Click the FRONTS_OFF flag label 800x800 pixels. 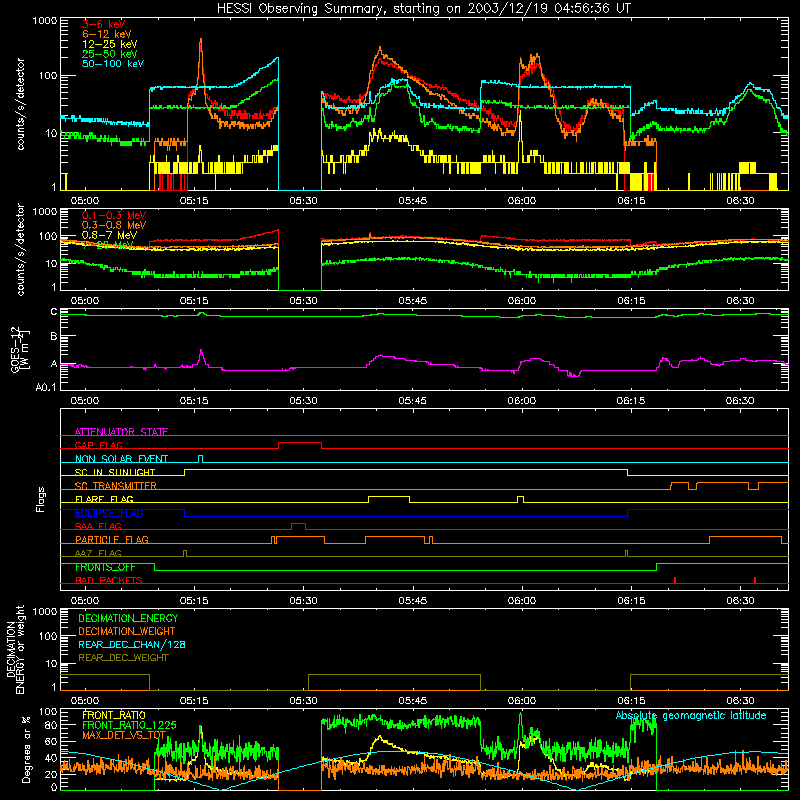coord(105,567)
